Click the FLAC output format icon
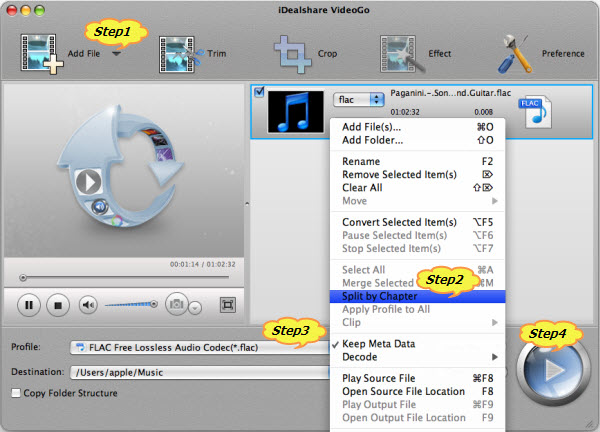The height and width of the screenshot is (432, 600). coord(536,111)
